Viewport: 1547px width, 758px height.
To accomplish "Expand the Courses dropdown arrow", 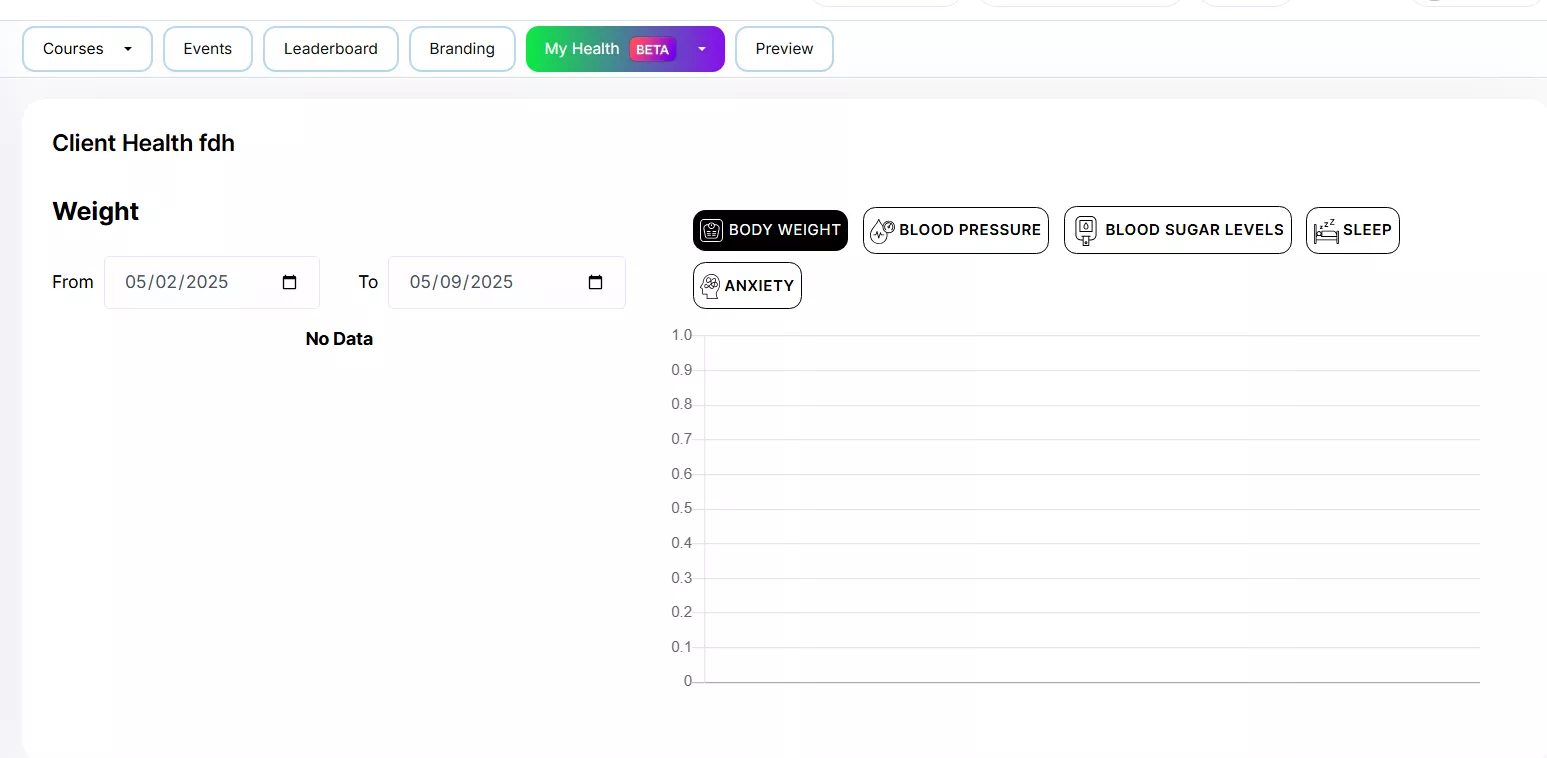I will click(128, 49).
